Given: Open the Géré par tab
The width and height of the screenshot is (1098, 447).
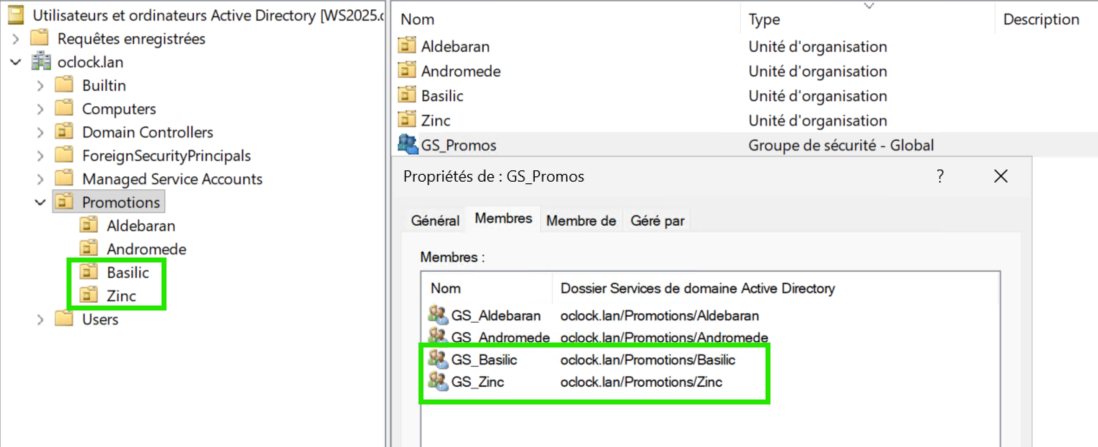Looking at the screenshot, I should 657,220.
